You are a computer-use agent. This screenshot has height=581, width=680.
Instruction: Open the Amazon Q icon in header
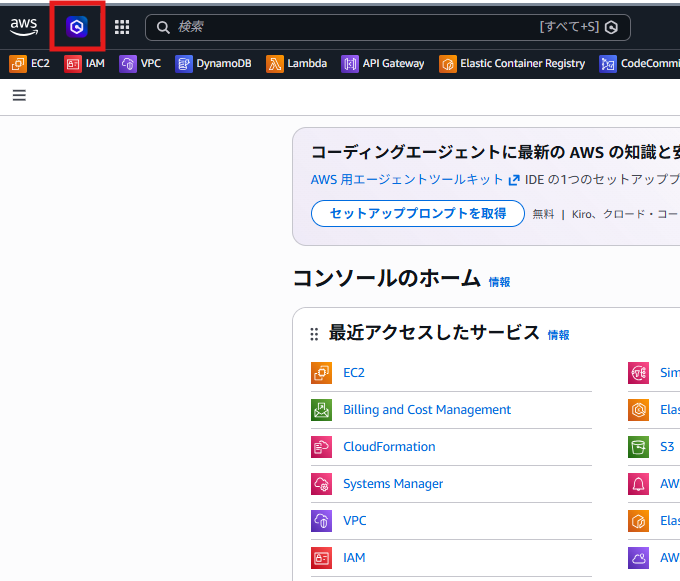pyautogui.click(x=77, y=27)
